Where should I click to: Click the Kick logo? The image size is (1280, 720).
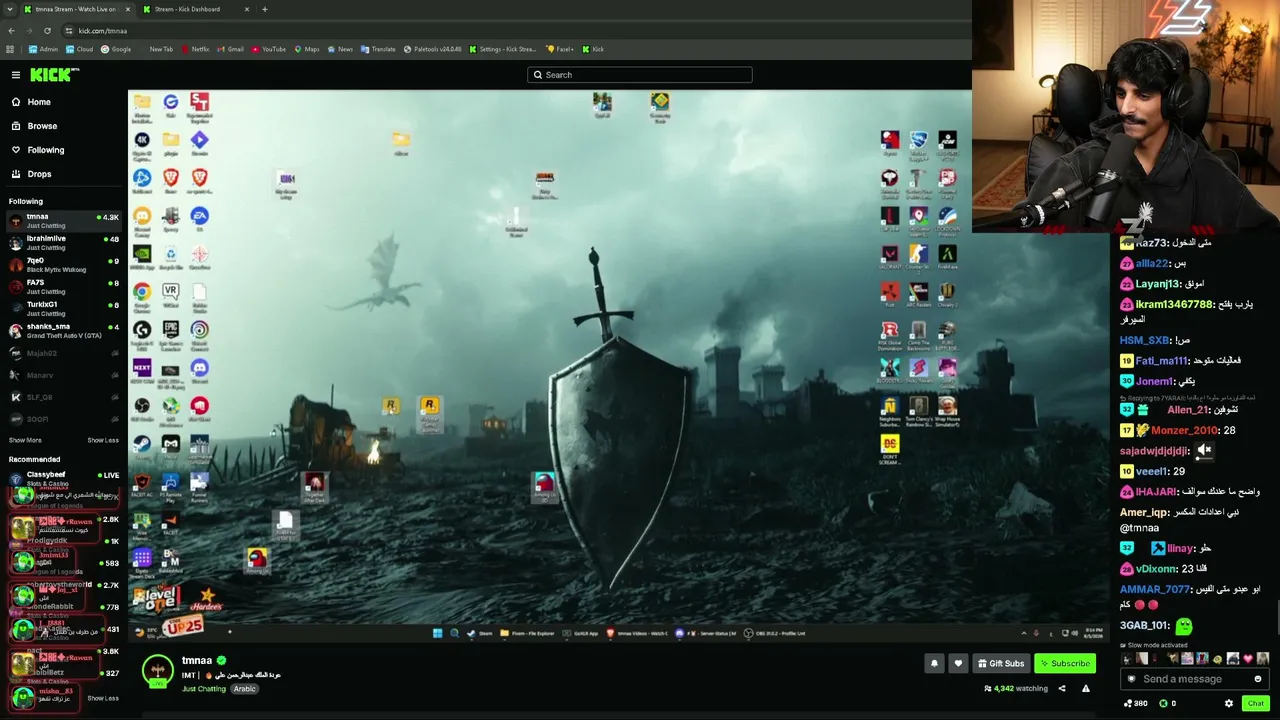click(54, 75)
